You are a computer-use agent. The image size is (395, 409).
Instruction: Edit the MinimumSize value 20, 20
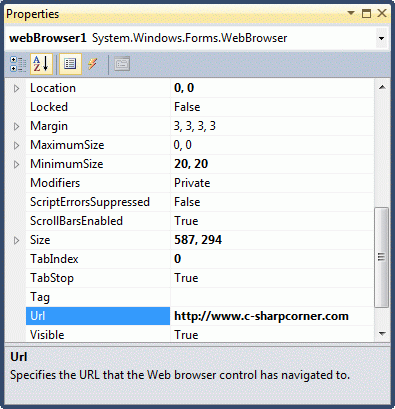coord(191,164)
